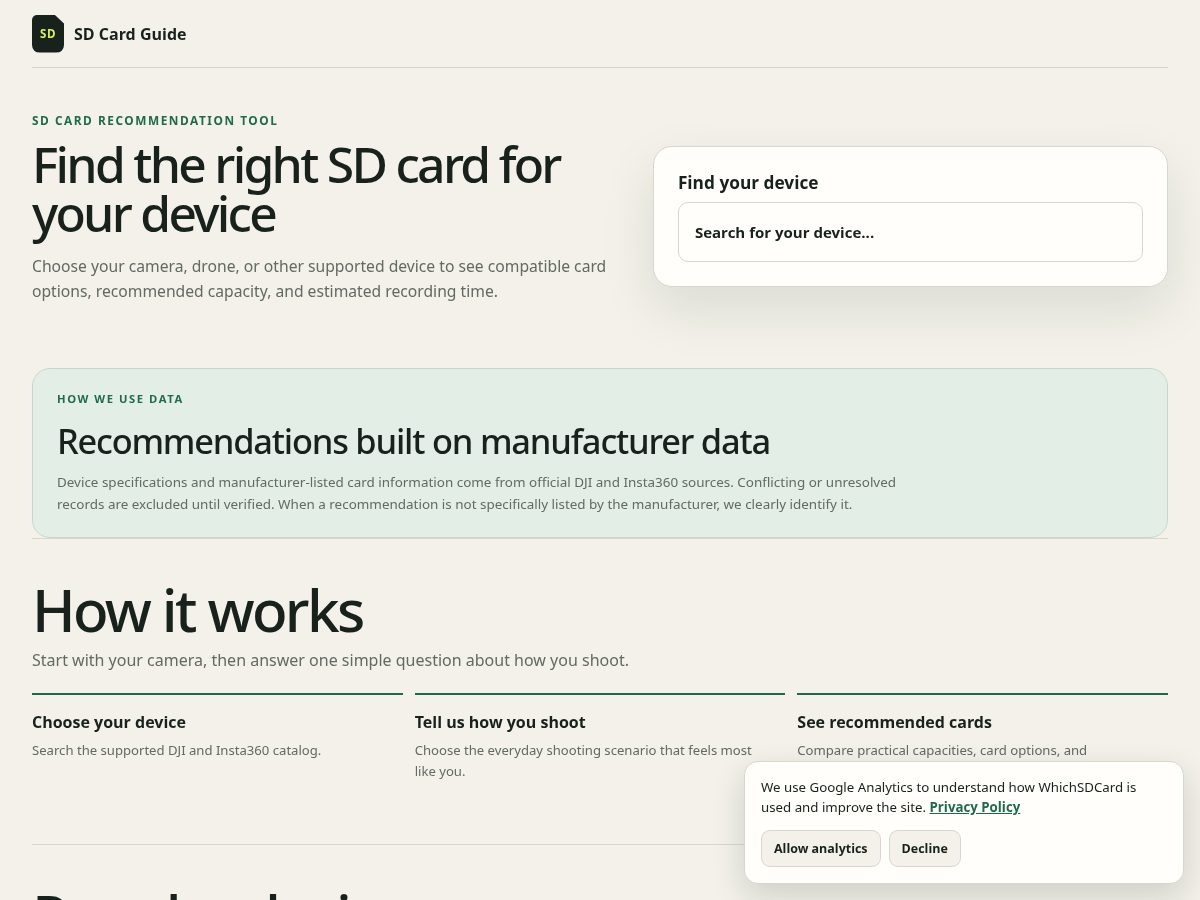Focus the Search for your device field
The image size is (1200, 900).
[910, 232]
